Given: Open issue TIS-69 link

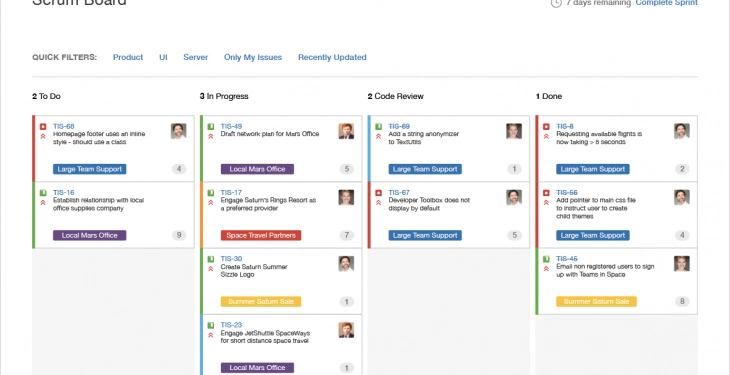Looking at the screenshot, I should [x=399, y=126].
